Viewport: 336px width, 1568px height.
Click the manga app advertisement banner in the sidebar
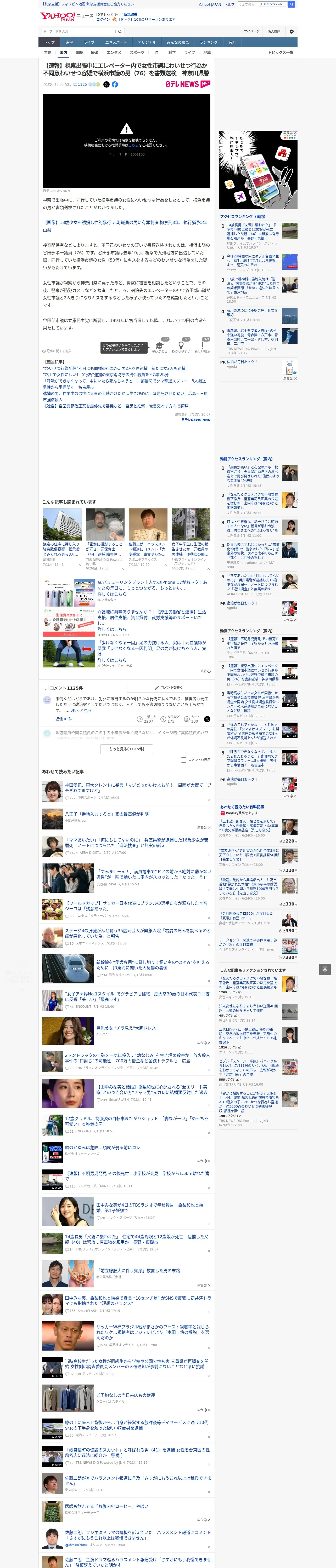tap(259, 169)
